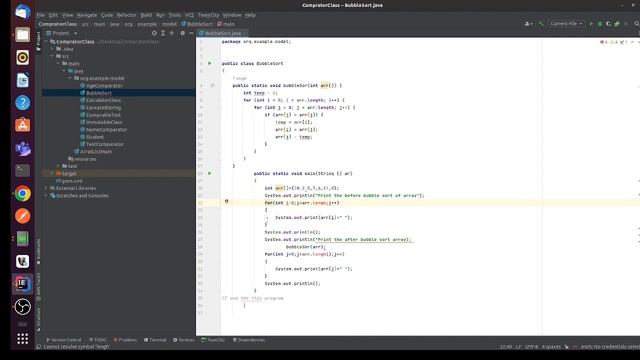
Task: Open TeamCity tool window at bottom
Action: click(x=213, y=340)
